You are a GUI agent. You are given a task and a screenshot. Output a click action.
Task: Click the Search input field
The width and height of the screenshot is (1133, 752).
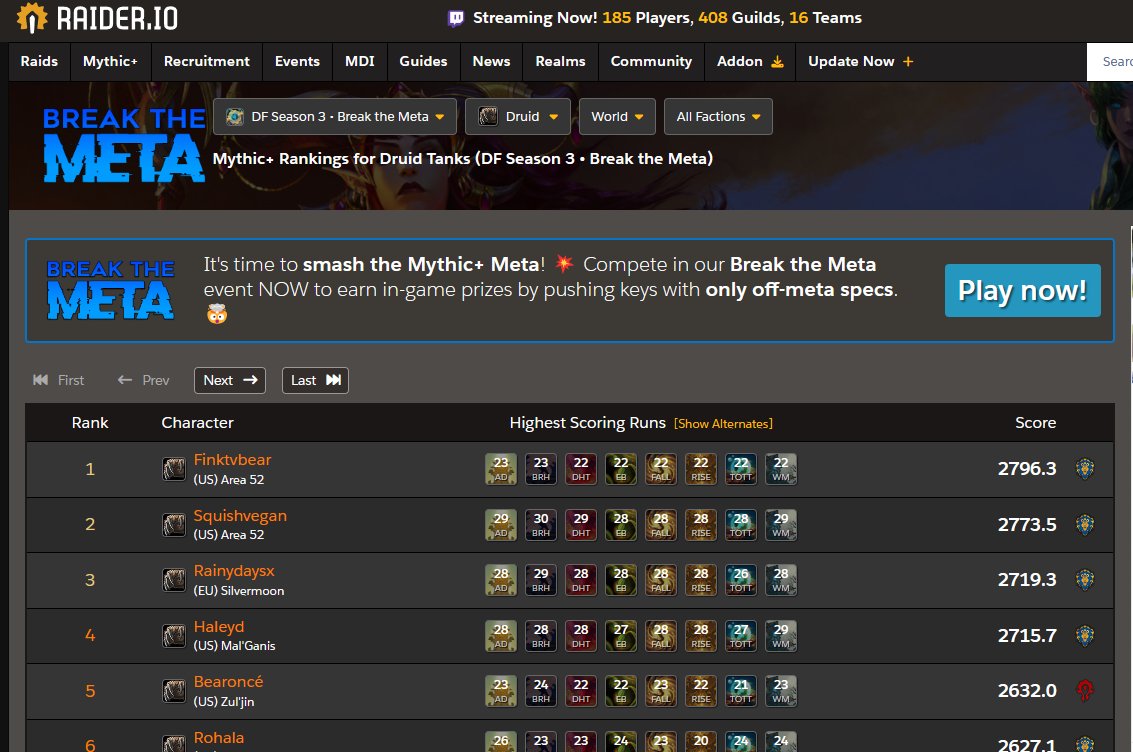(1110, 61)
